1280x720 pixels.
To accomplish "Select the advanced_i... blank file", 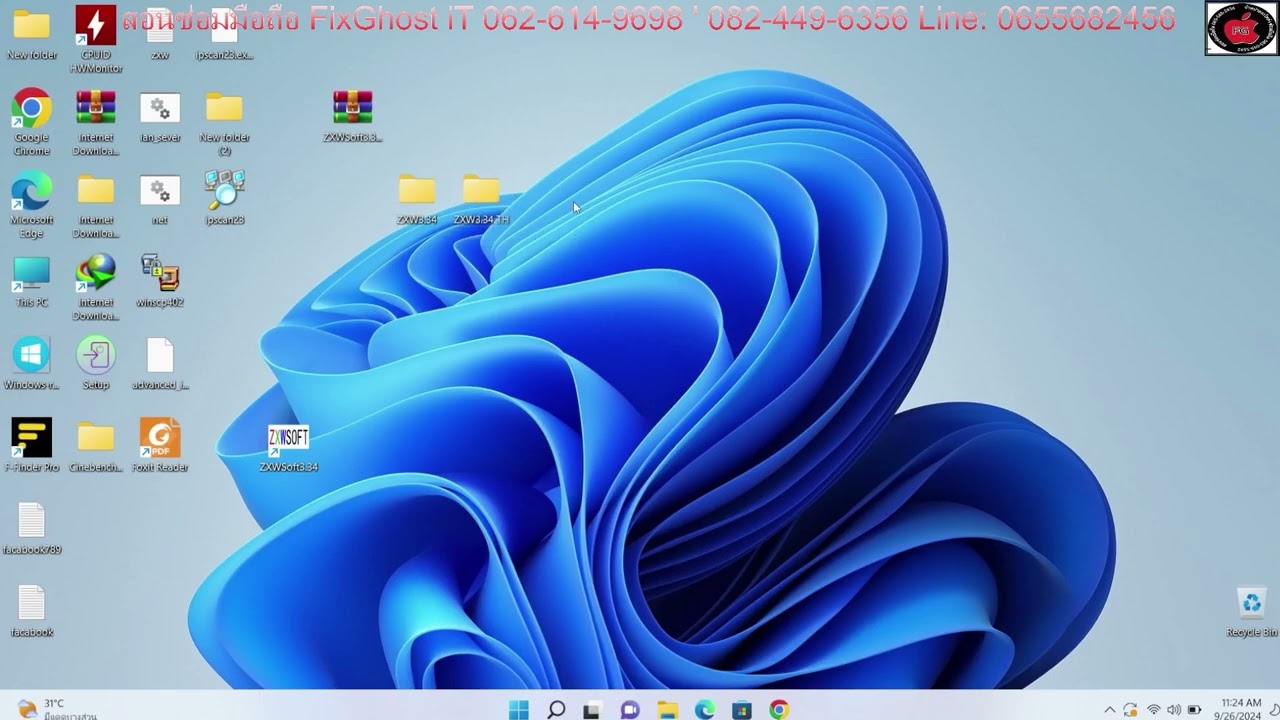I will click(x=160, y=363).
